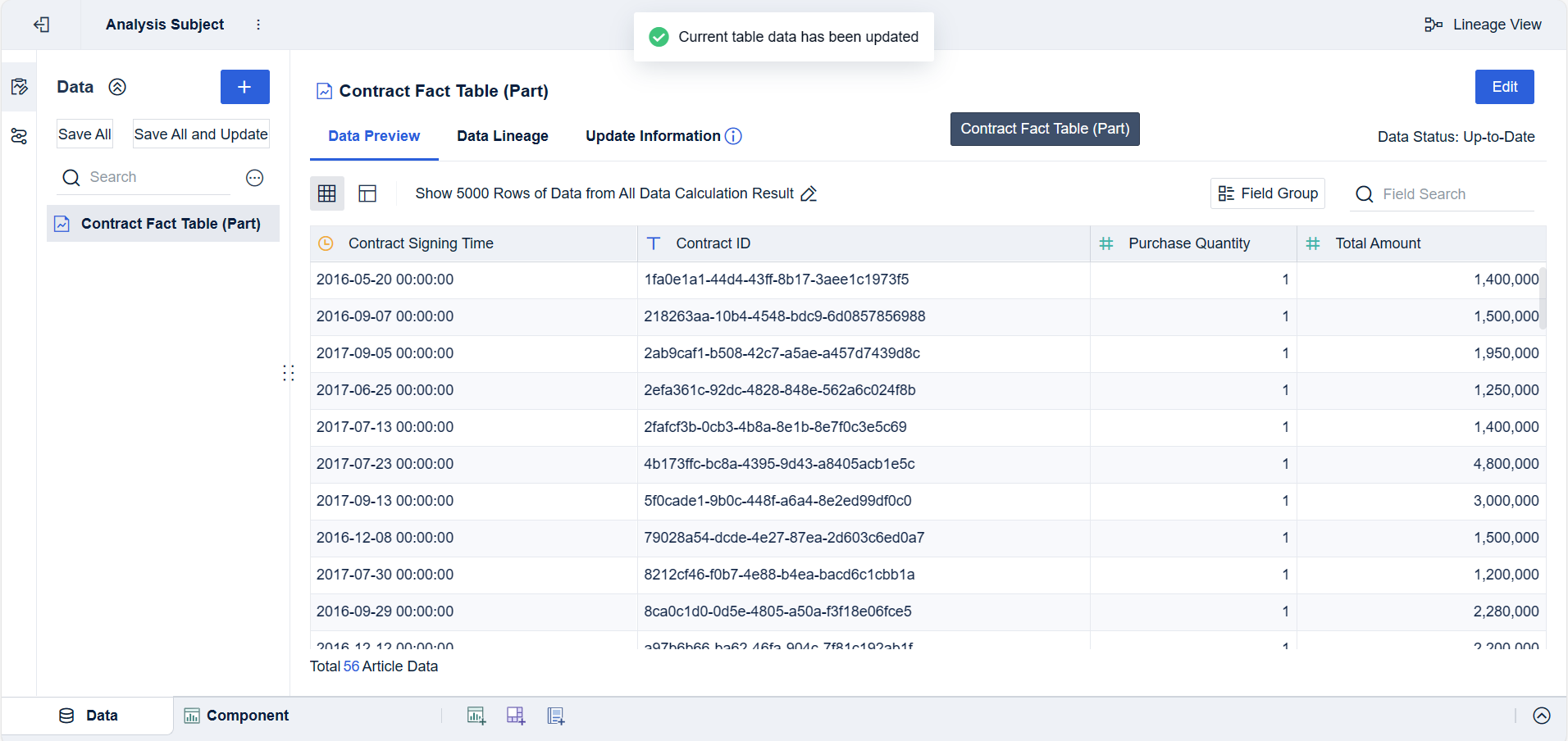1568x741 pixels.
Task: Click the add chart component icon
Action: [476, 716]
